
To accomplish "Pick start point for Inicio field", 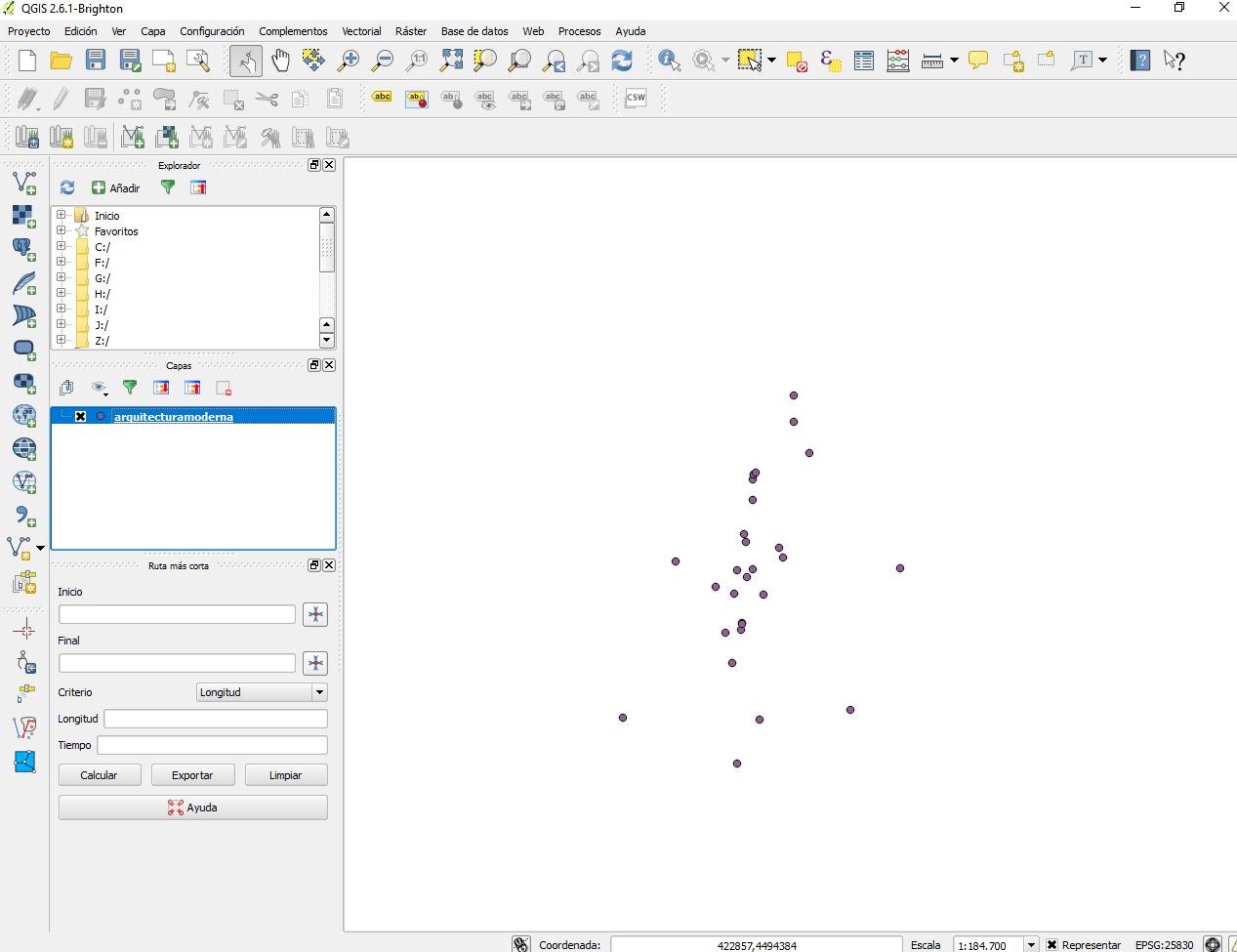I will coord(315,614).
